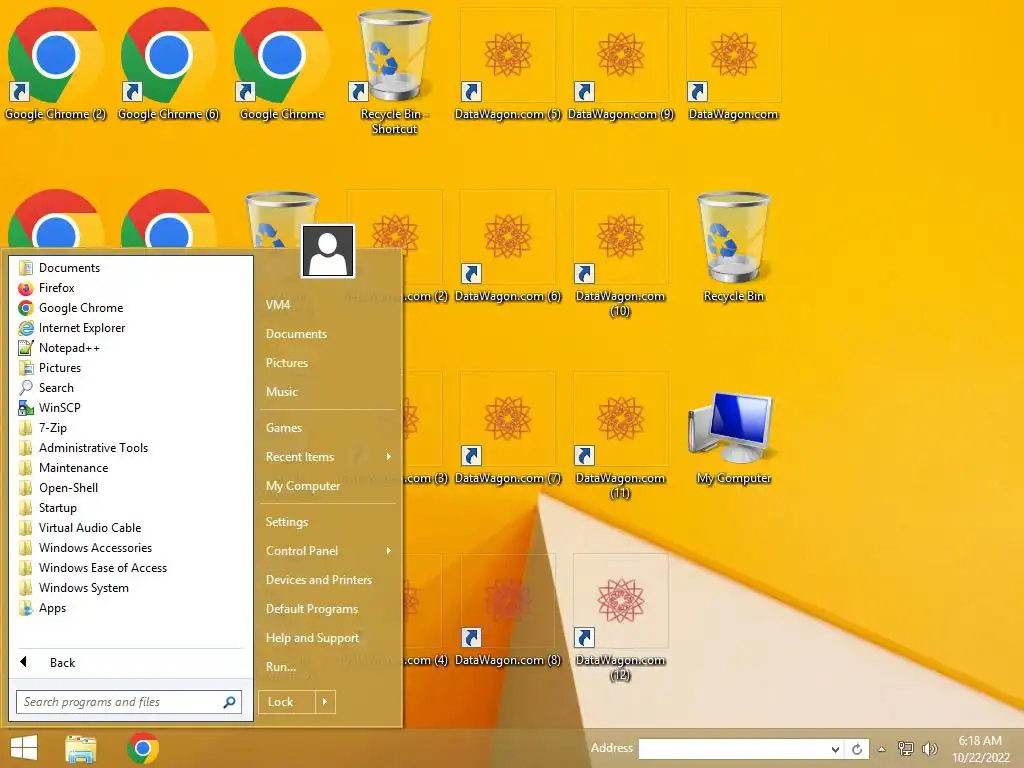
Task: Click the taskbar Address input field
Action: click(732, 749)
